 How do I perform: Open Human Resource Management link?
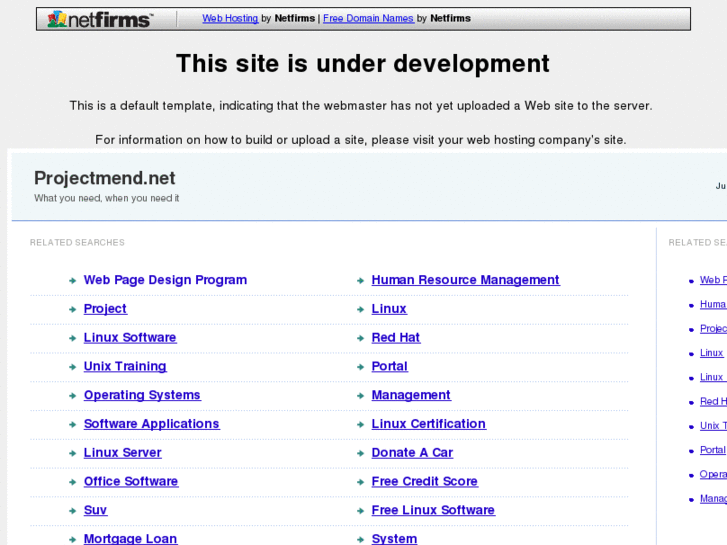click(466, 280)
